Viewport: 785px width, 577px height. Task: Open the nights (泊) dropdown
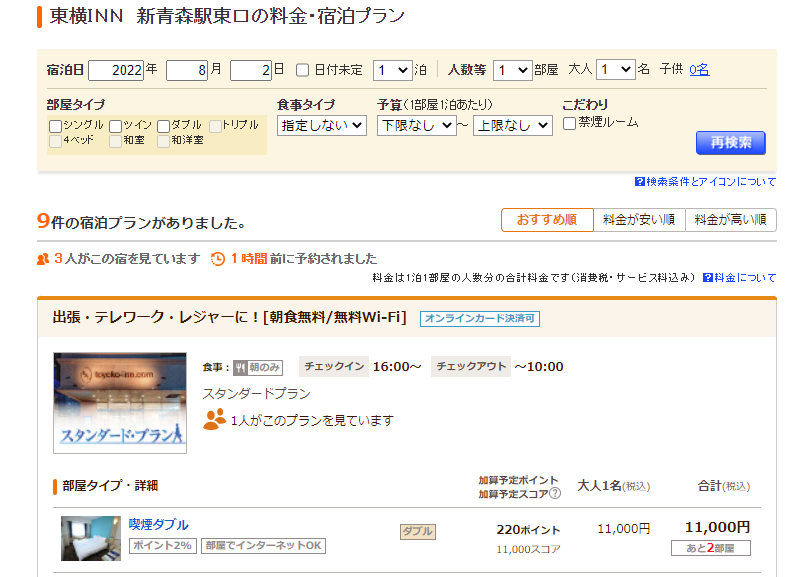pos(393,70)
